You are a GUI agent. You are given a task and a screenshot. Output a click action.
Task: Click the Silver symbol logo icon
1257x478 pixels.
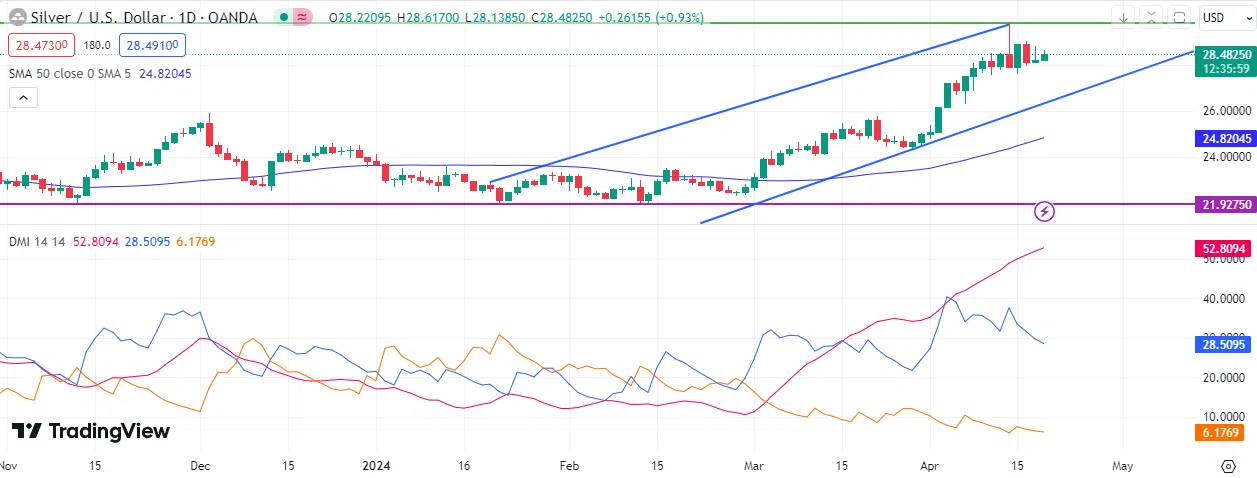coord(18,17)
